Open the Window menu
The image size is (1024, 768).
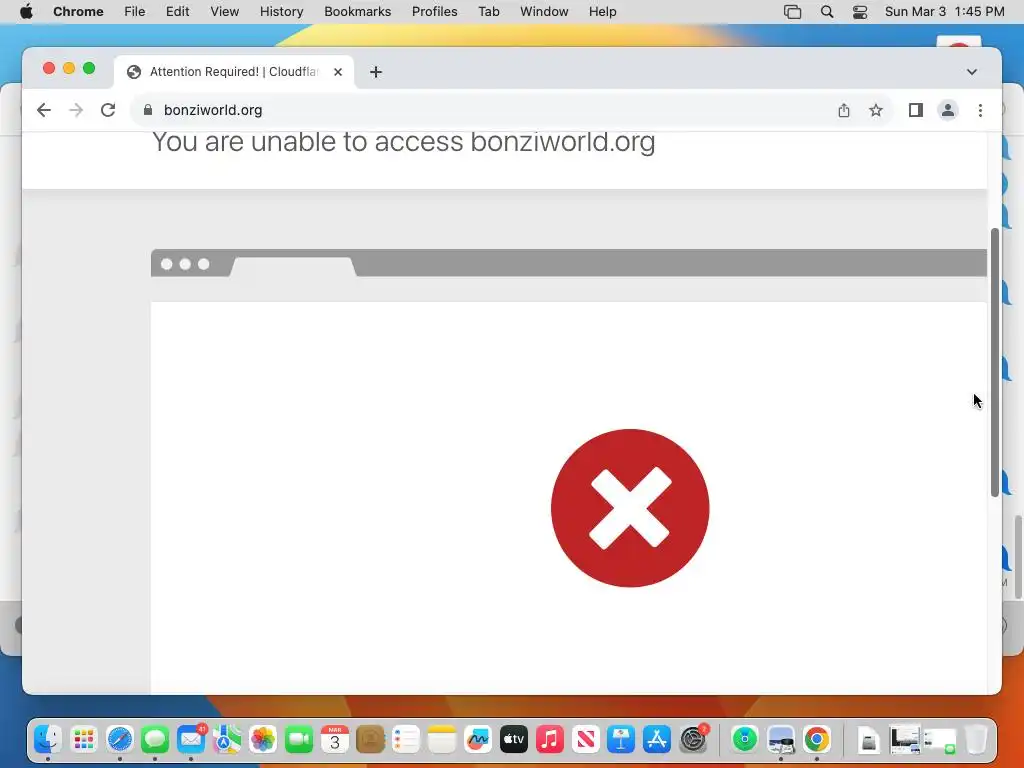point(544,12)
